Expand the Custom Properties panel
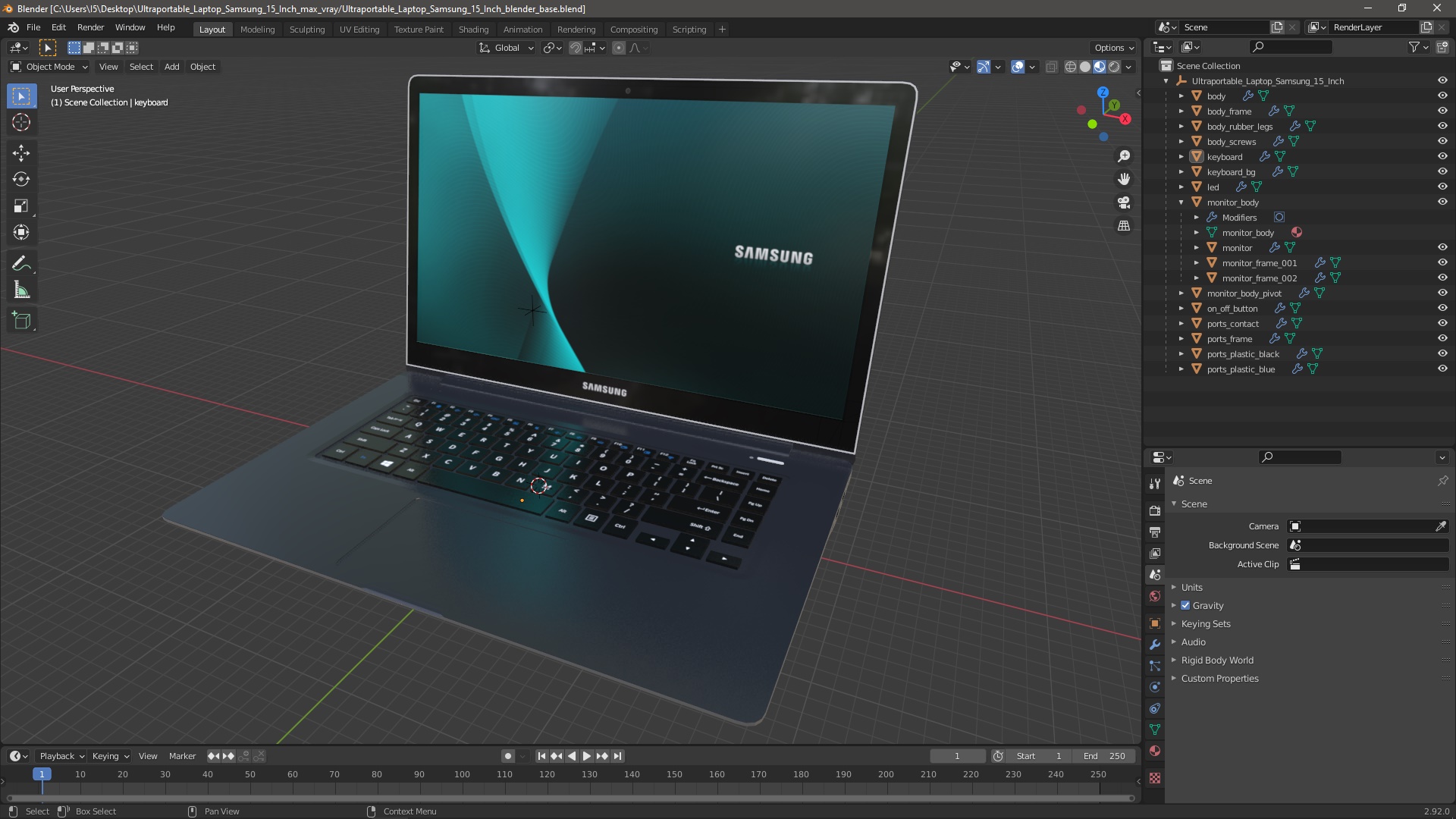The width and height of the screenshot is (1456, 819). click(x=1219, y=678)
